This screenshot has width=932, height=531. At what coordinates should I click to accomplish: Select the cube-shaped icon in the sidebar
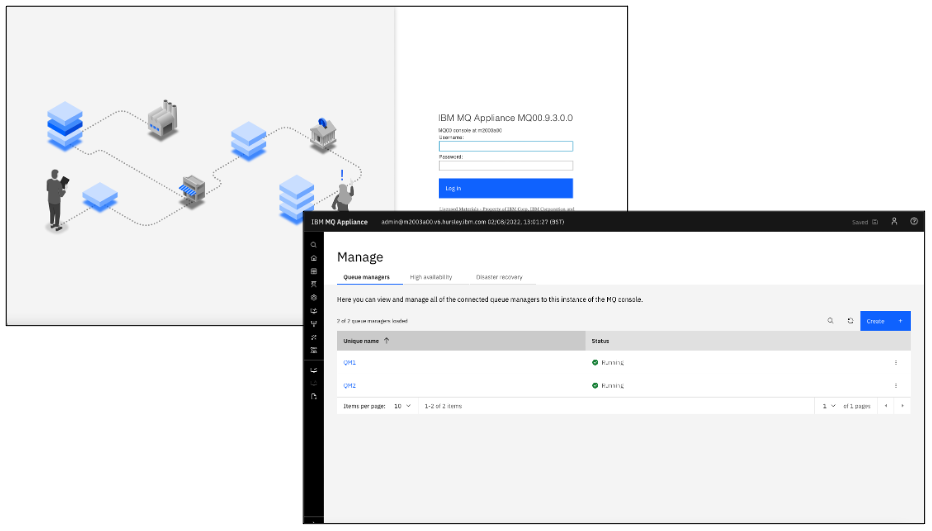tap(313, 297)
